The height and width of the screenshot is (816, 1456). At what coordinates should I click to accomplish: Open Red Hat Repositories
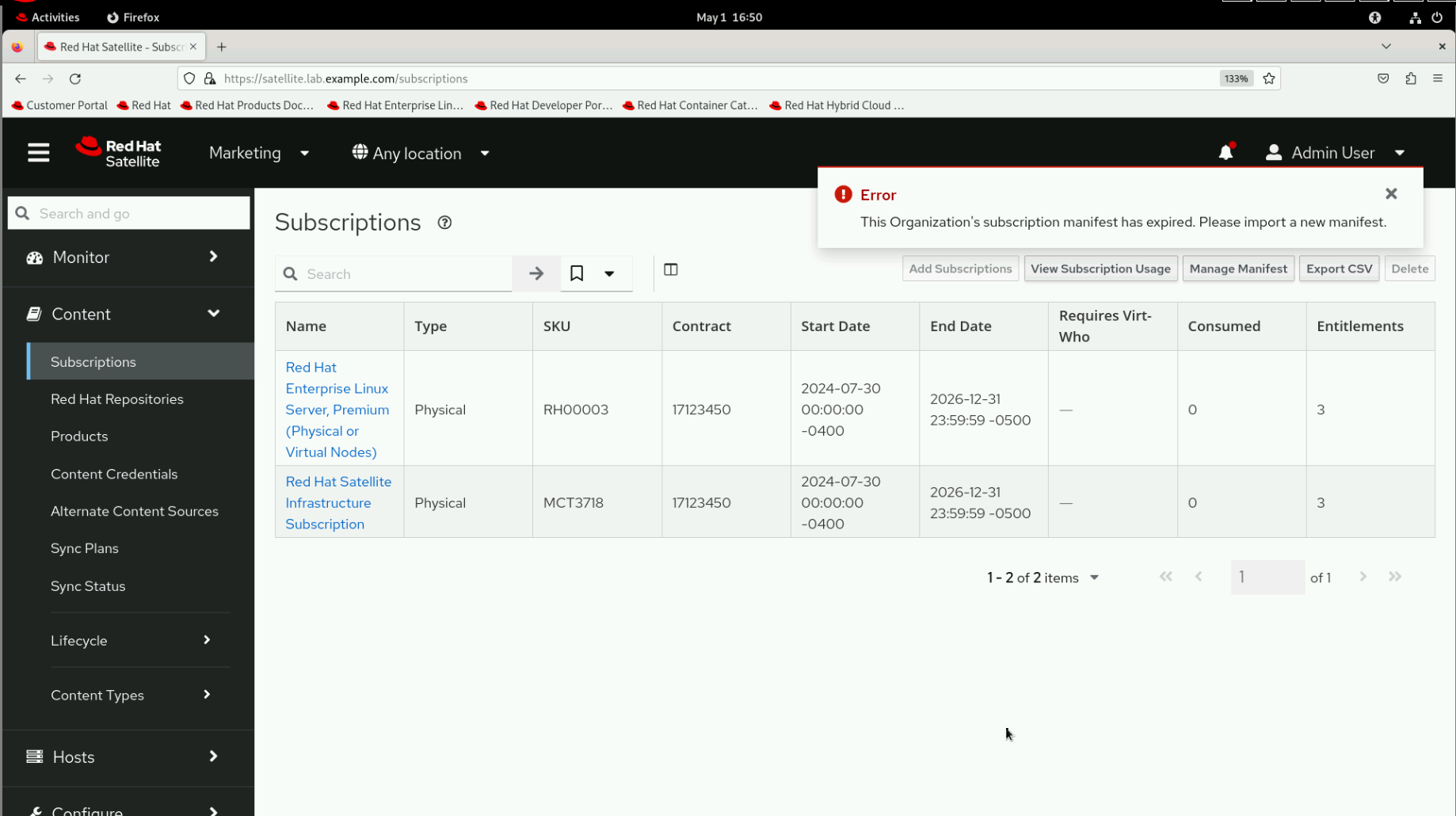click(x=117, y=398)
